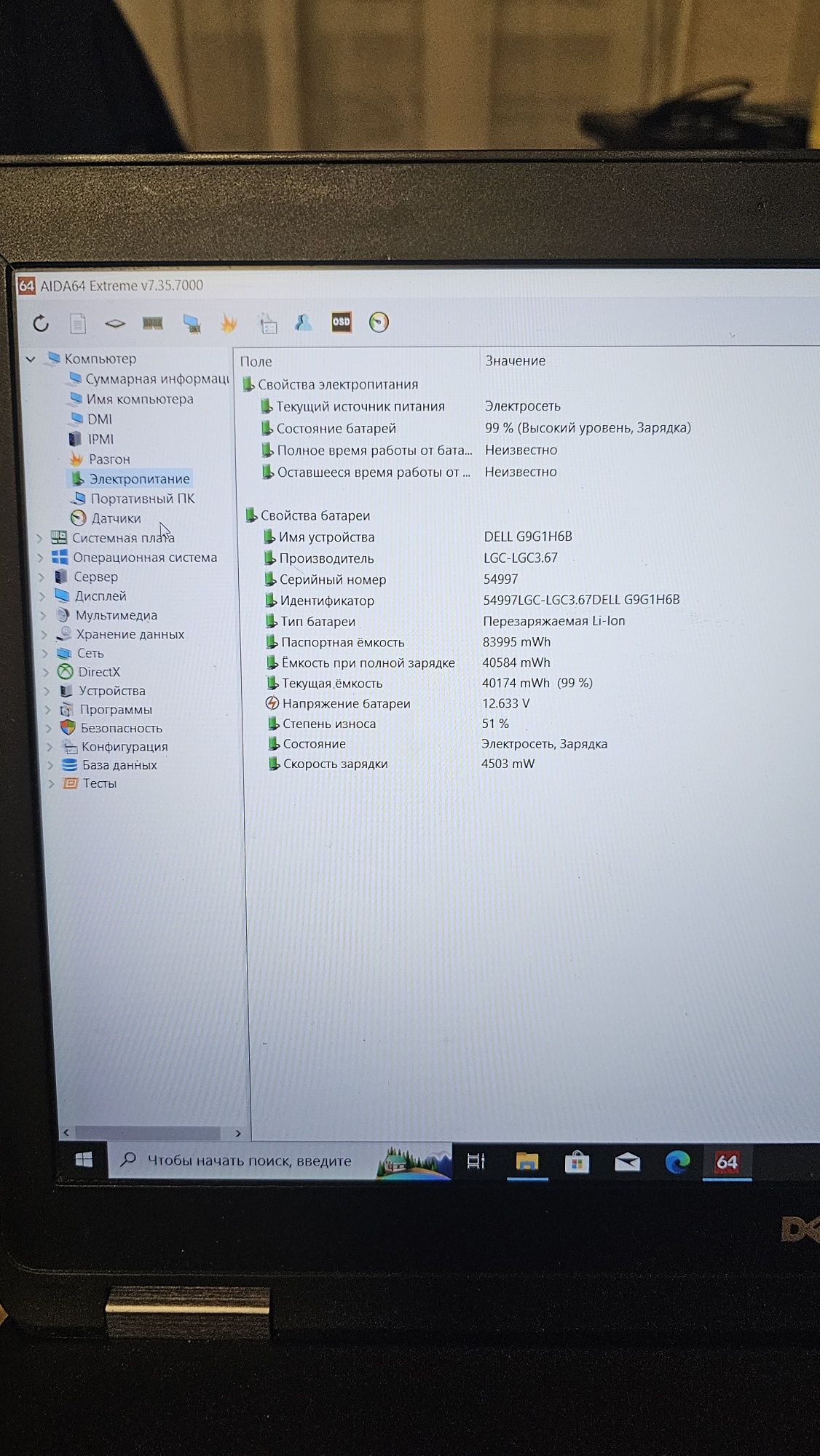This screenshot has width=820, height=1456.
Task: Open the Windows Start menu
Action: tap(84, 1160)
